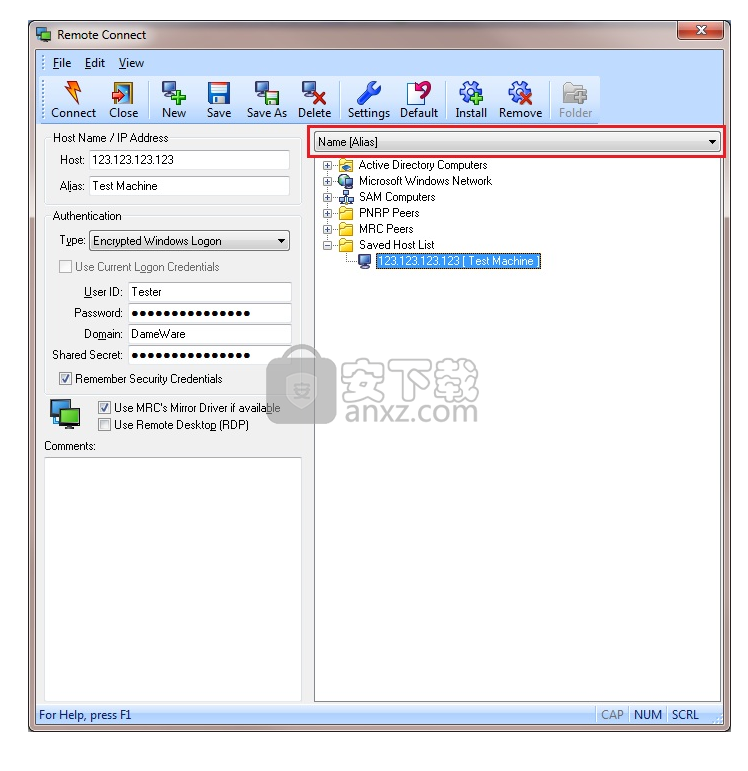Click the User ID field
Image resolution: width=748 pixels, height=771 pixels.
pos(210,292)
